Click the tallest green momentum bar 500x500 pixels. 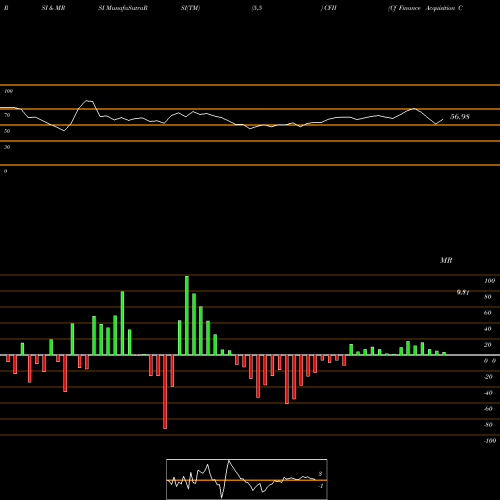[187, 315]
